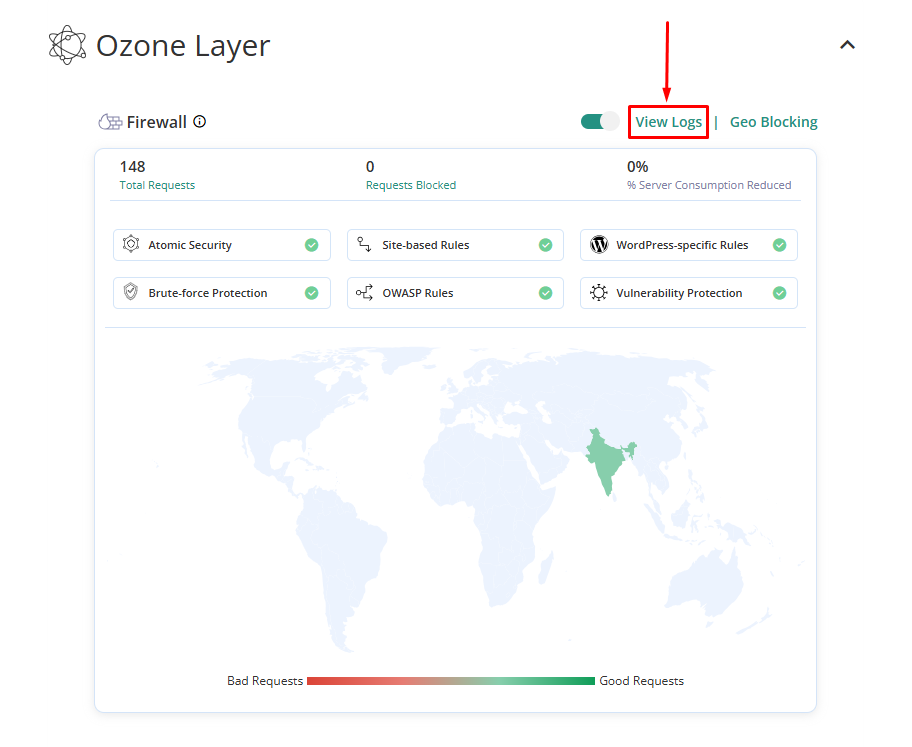Click the WordPress logo icon
Viewport: 912px width, 747px height.
coord(598,244)
